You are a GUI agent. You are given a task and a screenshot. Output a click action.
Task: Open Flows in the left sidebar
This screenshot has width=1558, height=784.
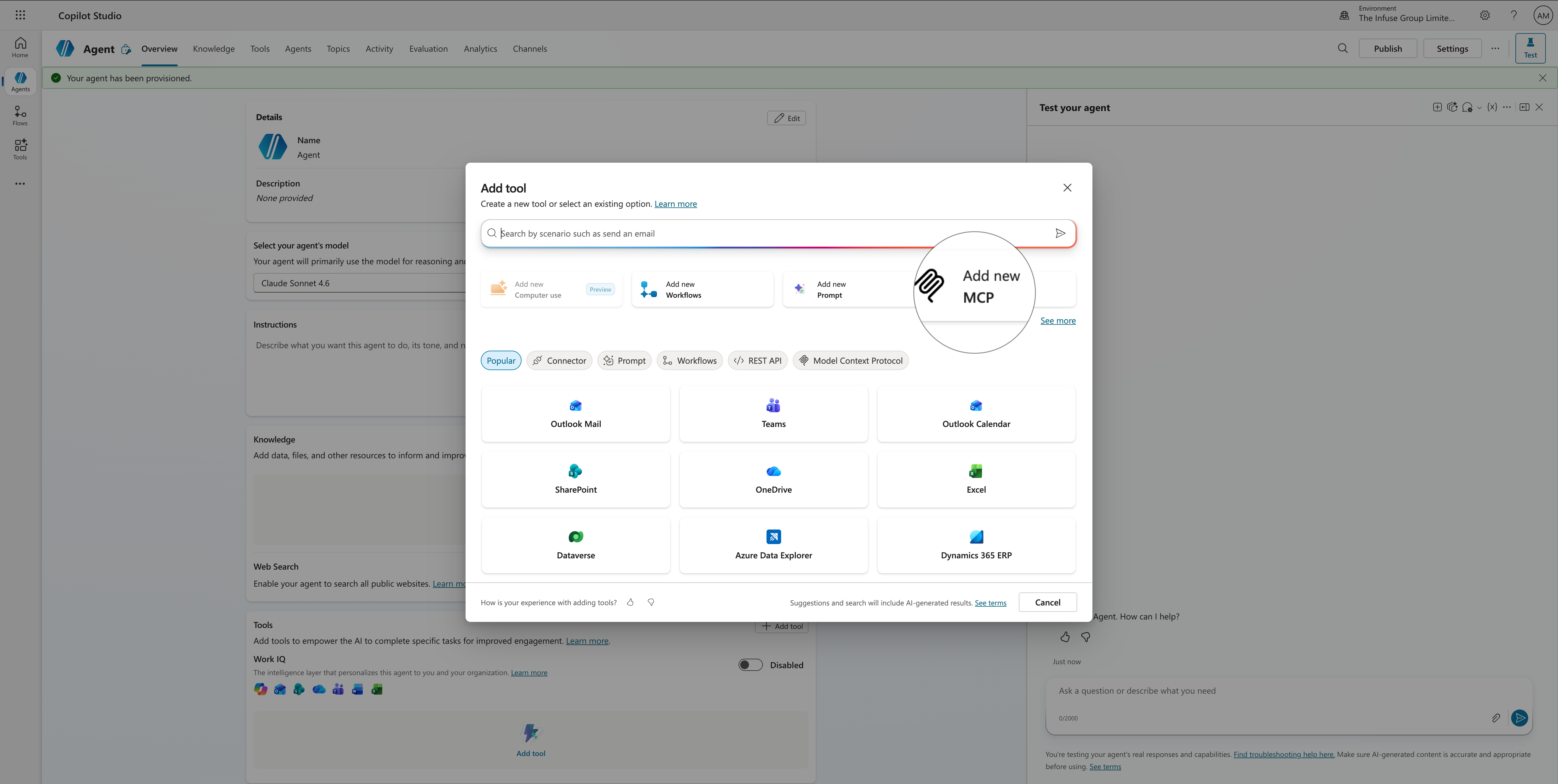(20, 116)
